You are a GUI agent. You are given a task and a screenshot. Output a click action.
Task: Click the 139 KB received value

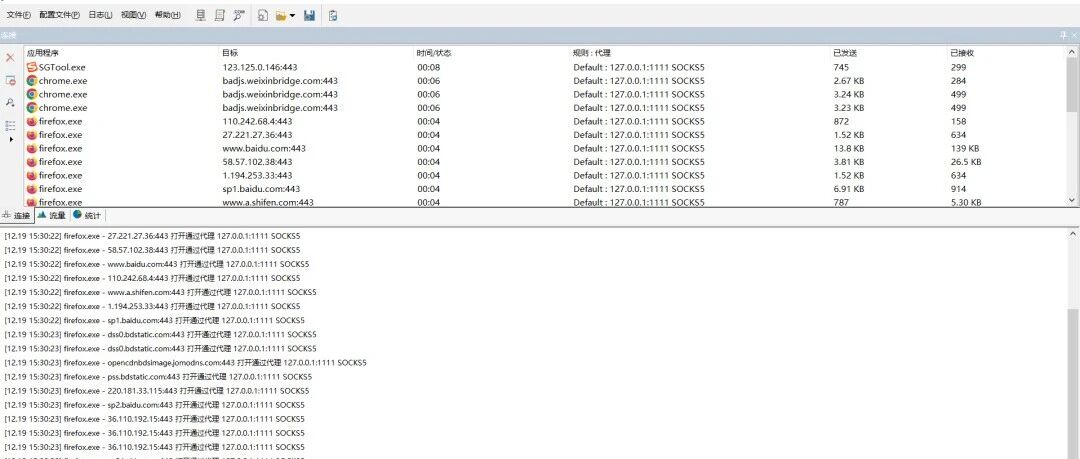[x=964, y=148]
